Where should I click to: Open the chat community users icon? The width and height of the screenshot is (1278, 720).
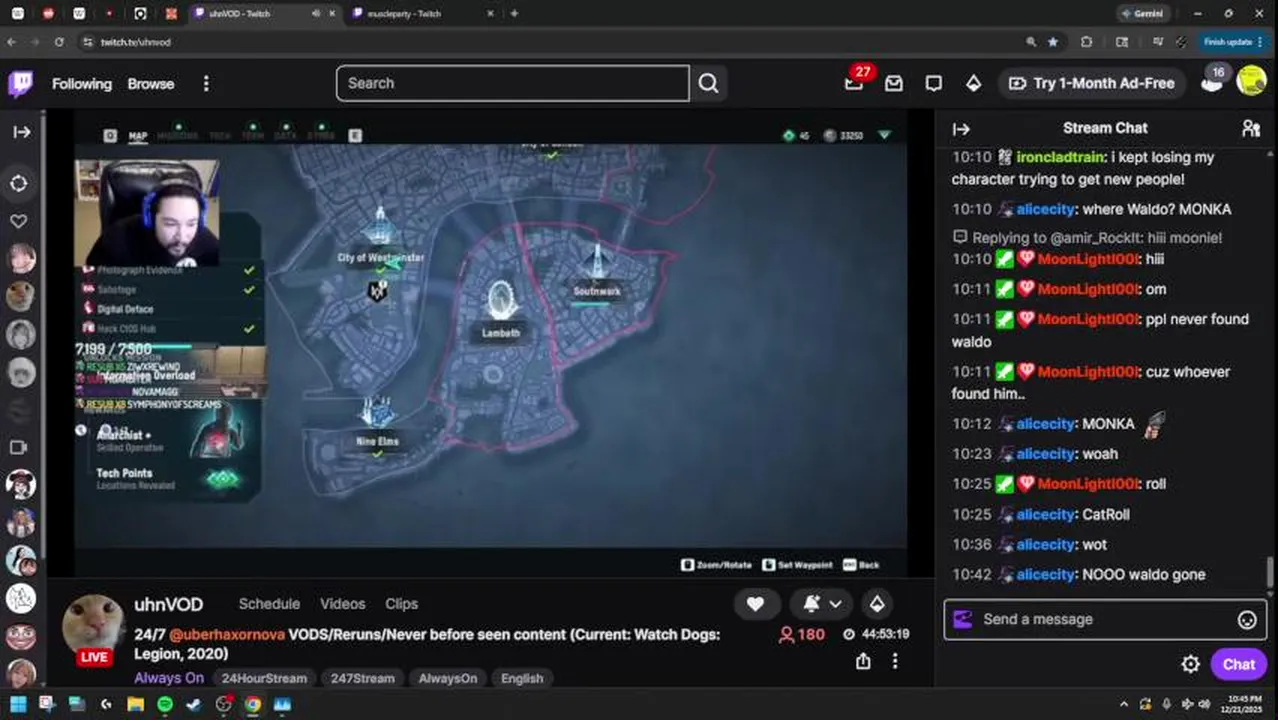coord(1250,128)
